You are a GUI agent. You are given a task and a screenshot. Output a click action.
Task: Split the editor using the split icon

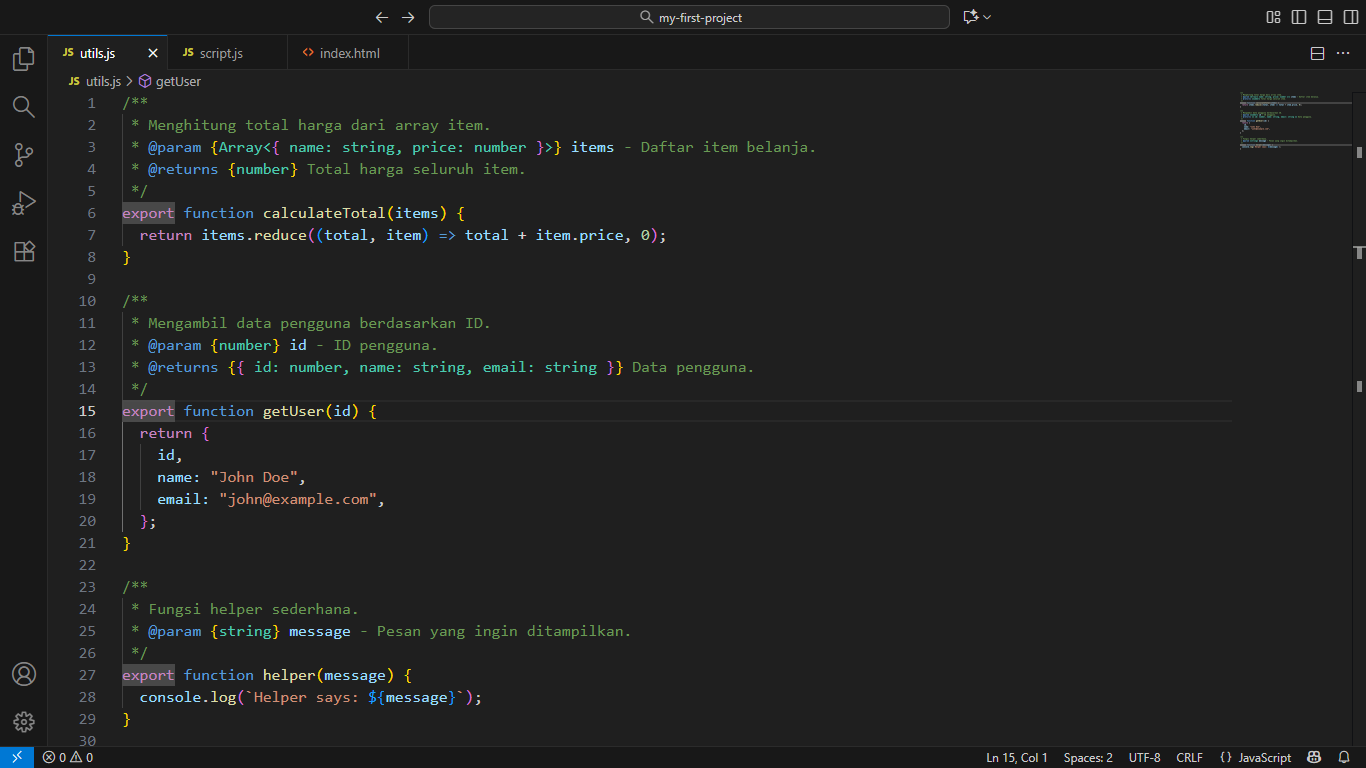point(1317,53)
